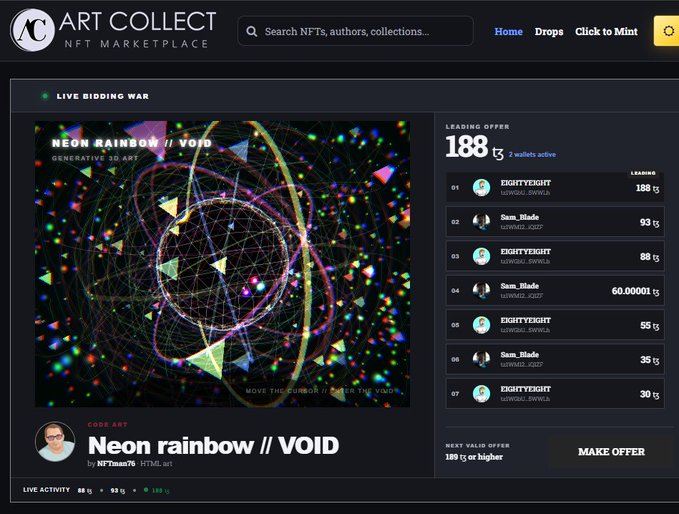679x514 pixels.
Task: Open EIGHTYEIGHT name in the 55 offer row
Action: pos(526,320)
